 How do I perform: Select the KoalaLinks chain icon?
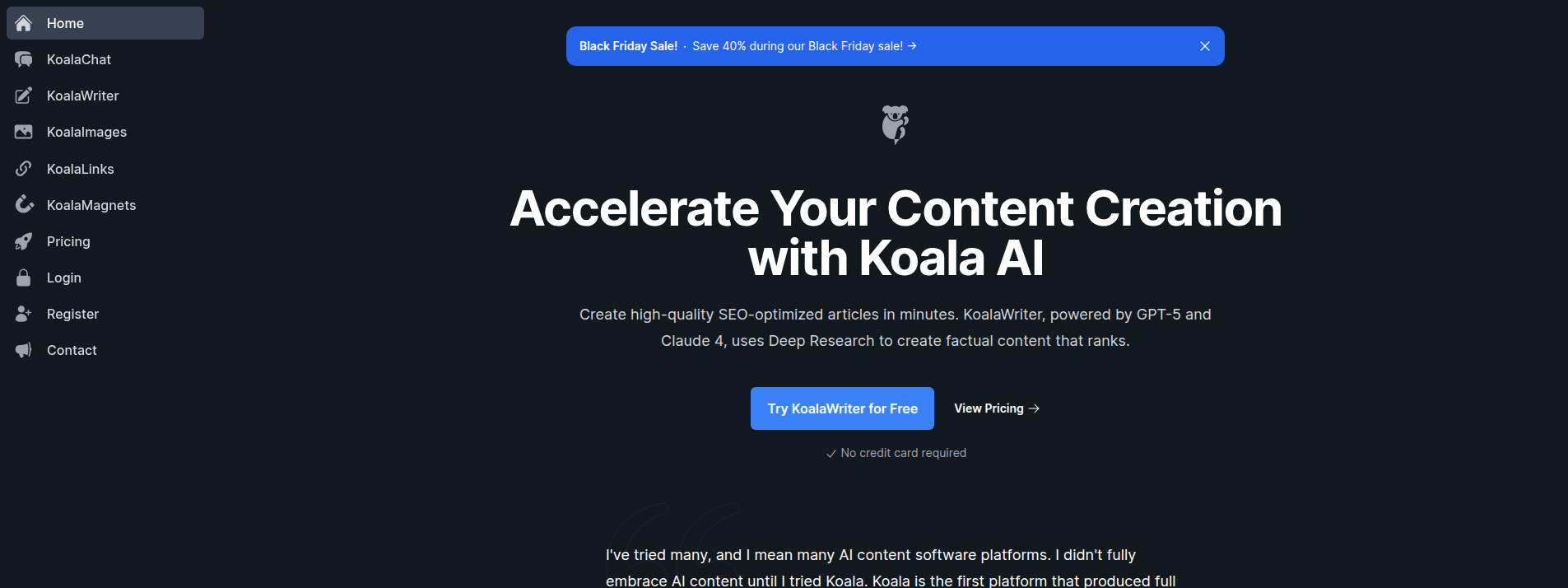tap(23, 169)
